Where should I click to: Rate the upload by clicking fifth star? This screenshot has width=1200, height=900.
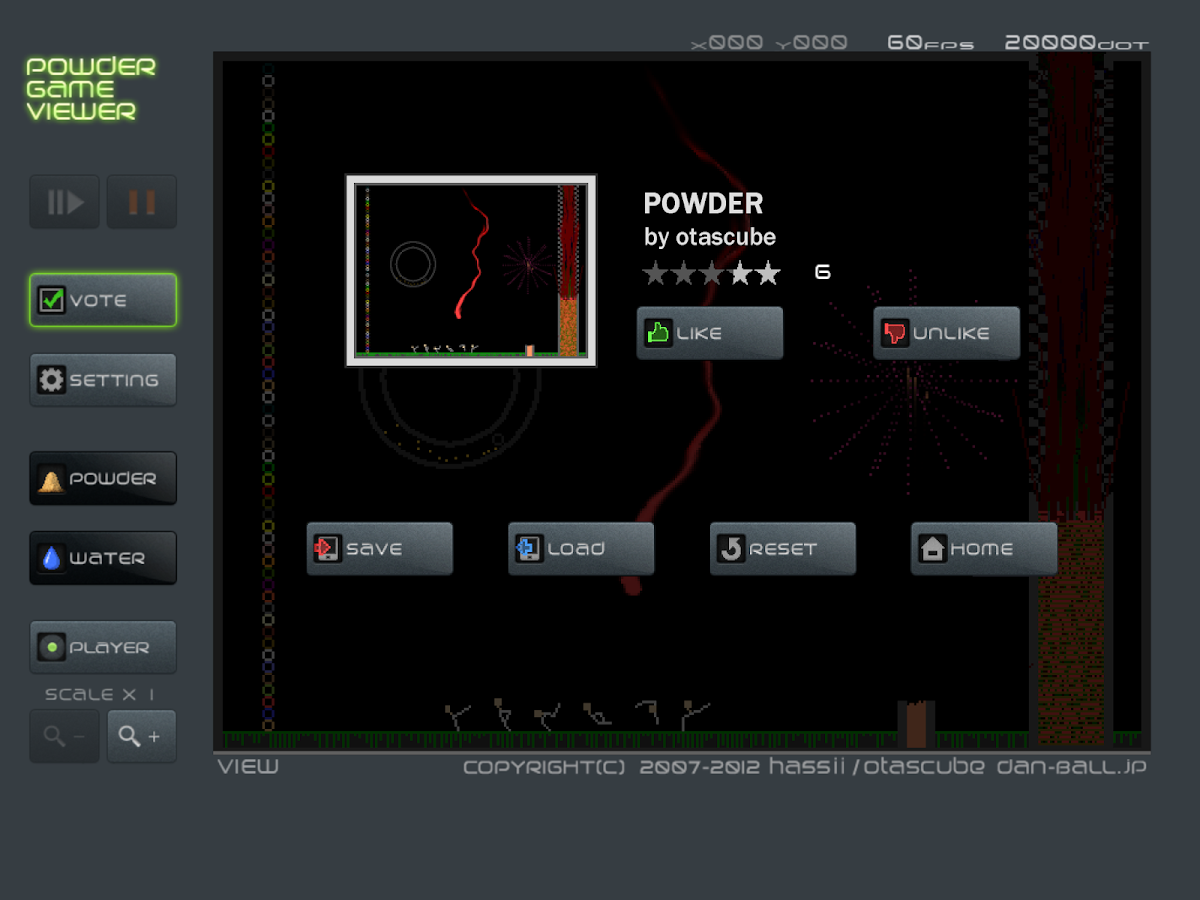coord(768,271)
